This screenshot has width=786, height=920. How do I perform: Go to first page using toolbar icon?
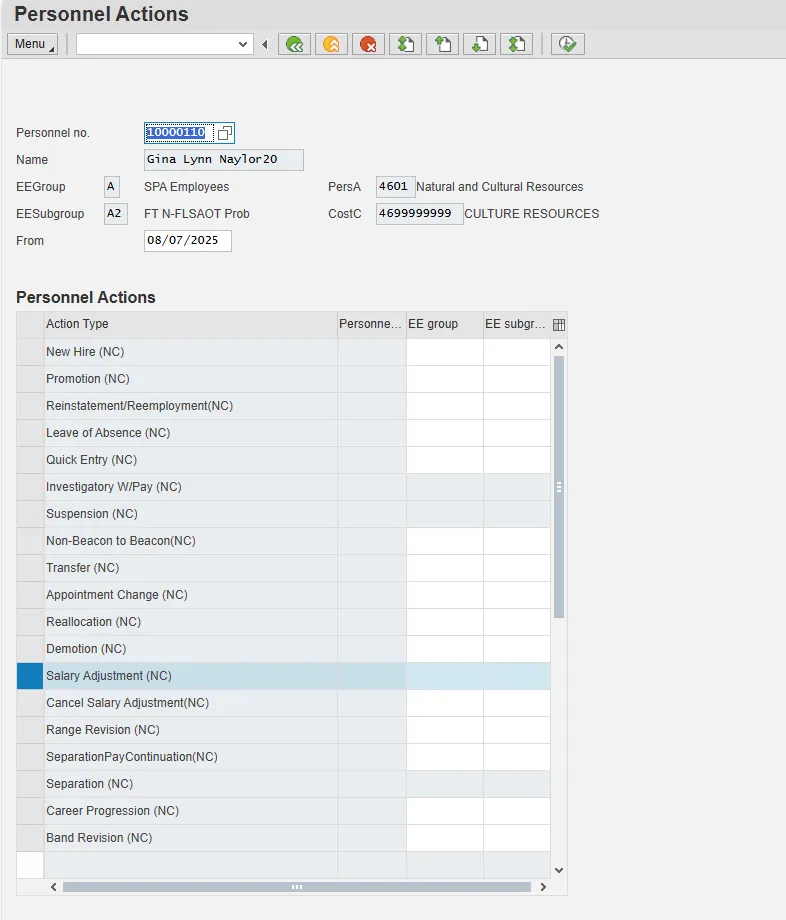pos(405,44)
